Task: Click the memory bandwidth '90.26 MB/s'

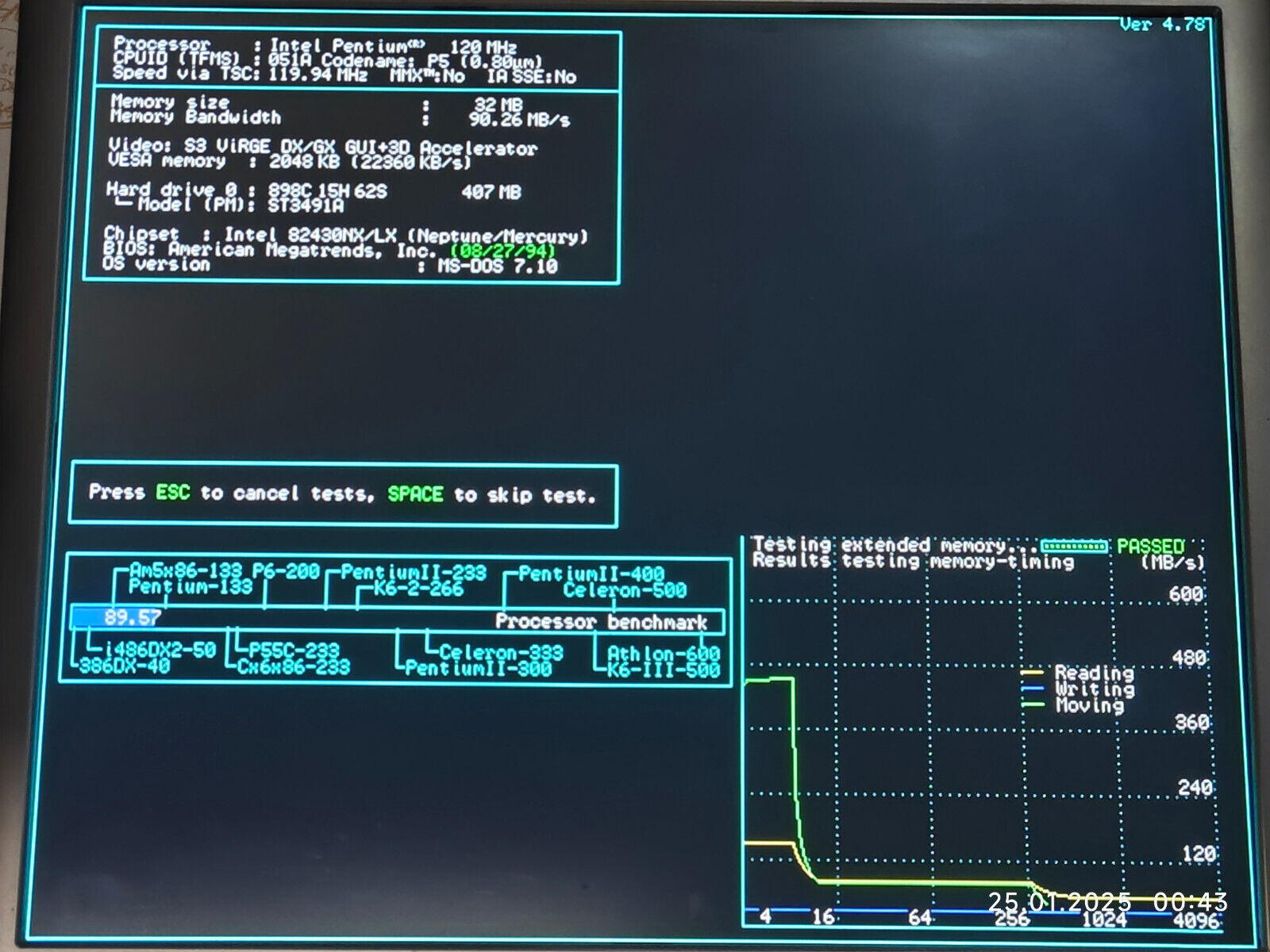Action: click(519, 120)
